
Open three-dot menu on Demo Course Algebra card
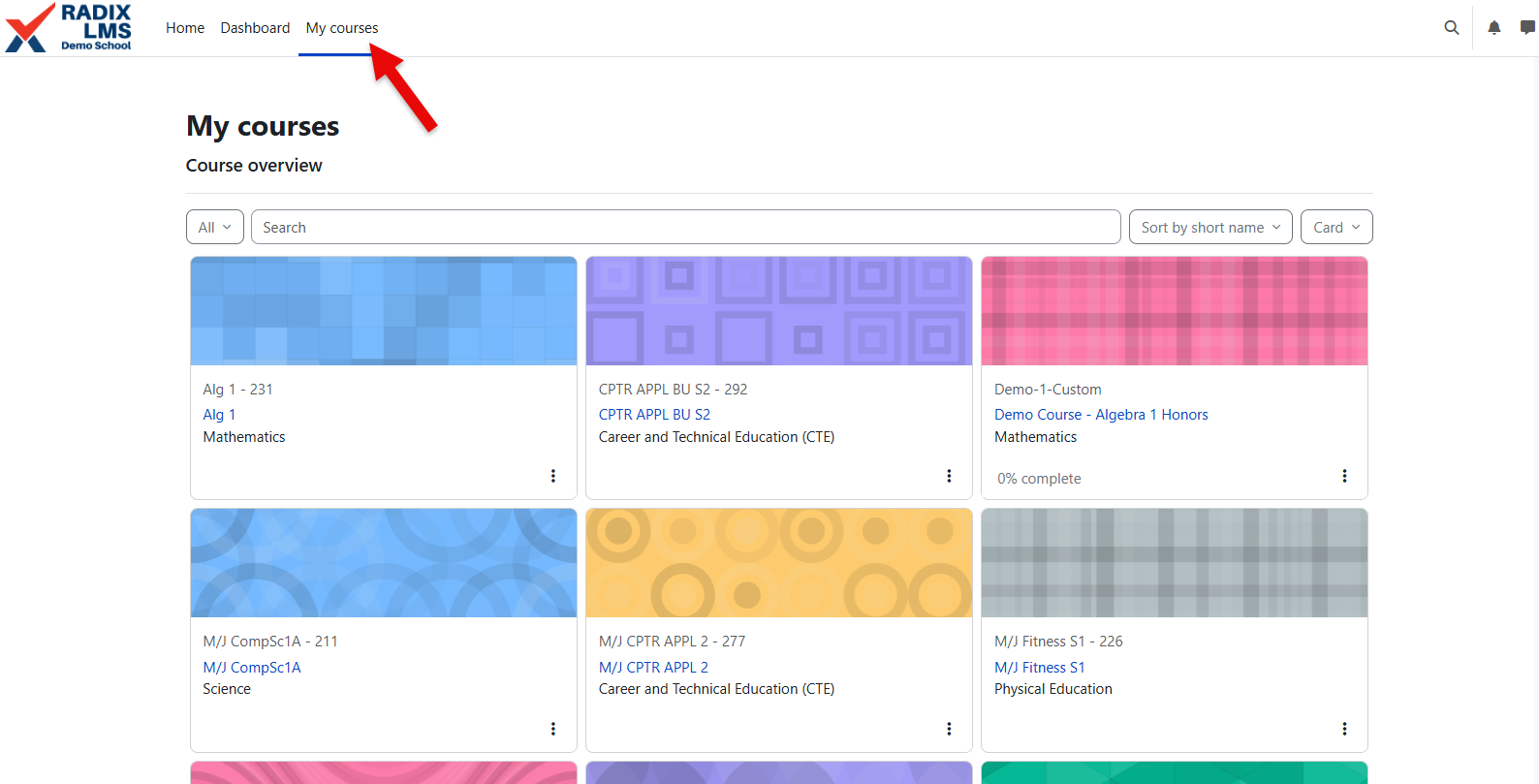(1344, 476)
